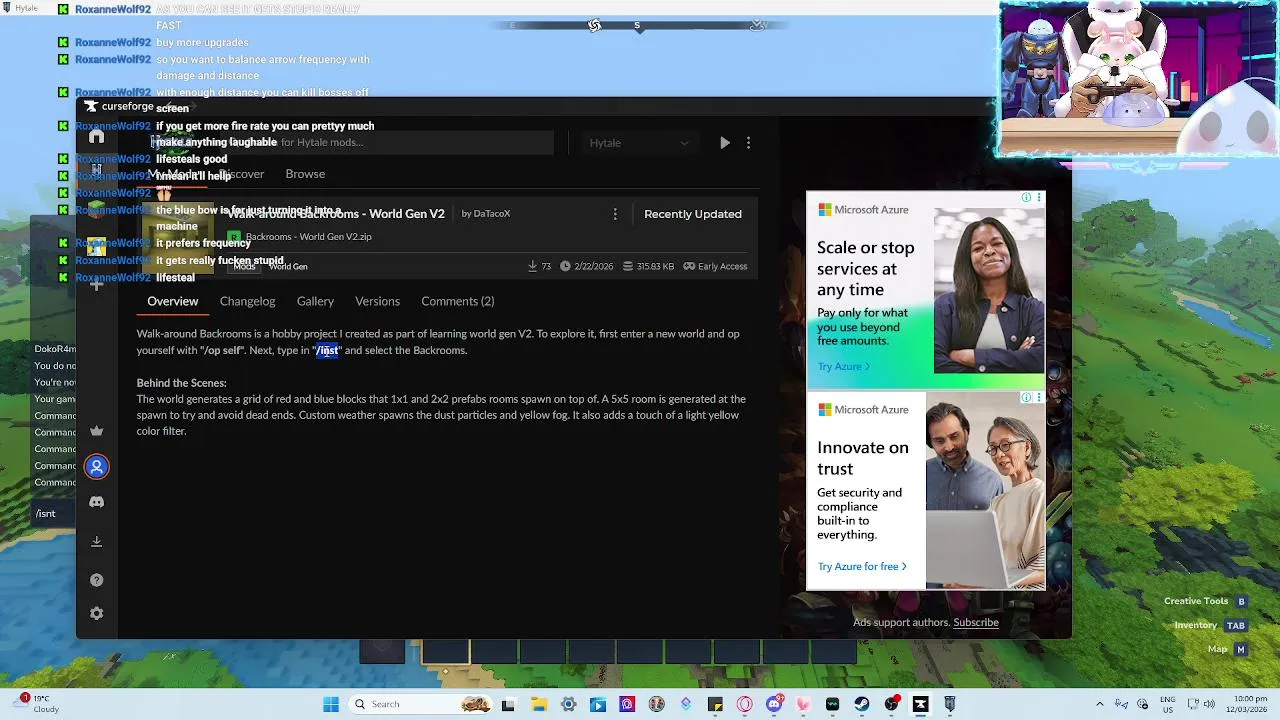
Task: Click the Inventory TAB hotkey label
Action: point(1210,625)
